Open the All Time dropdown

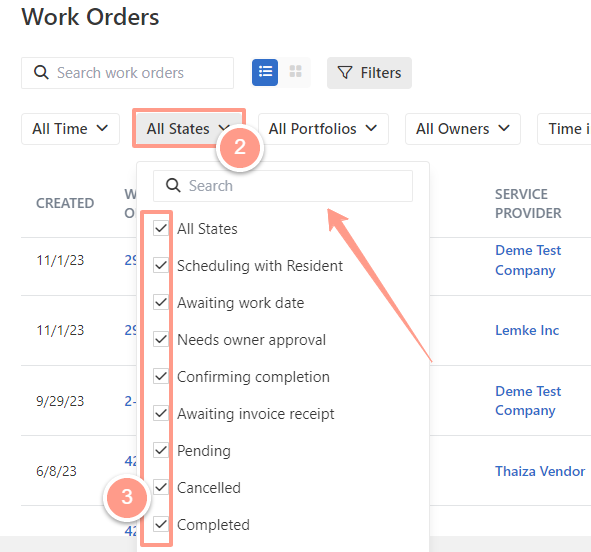[x=70, y=129]
